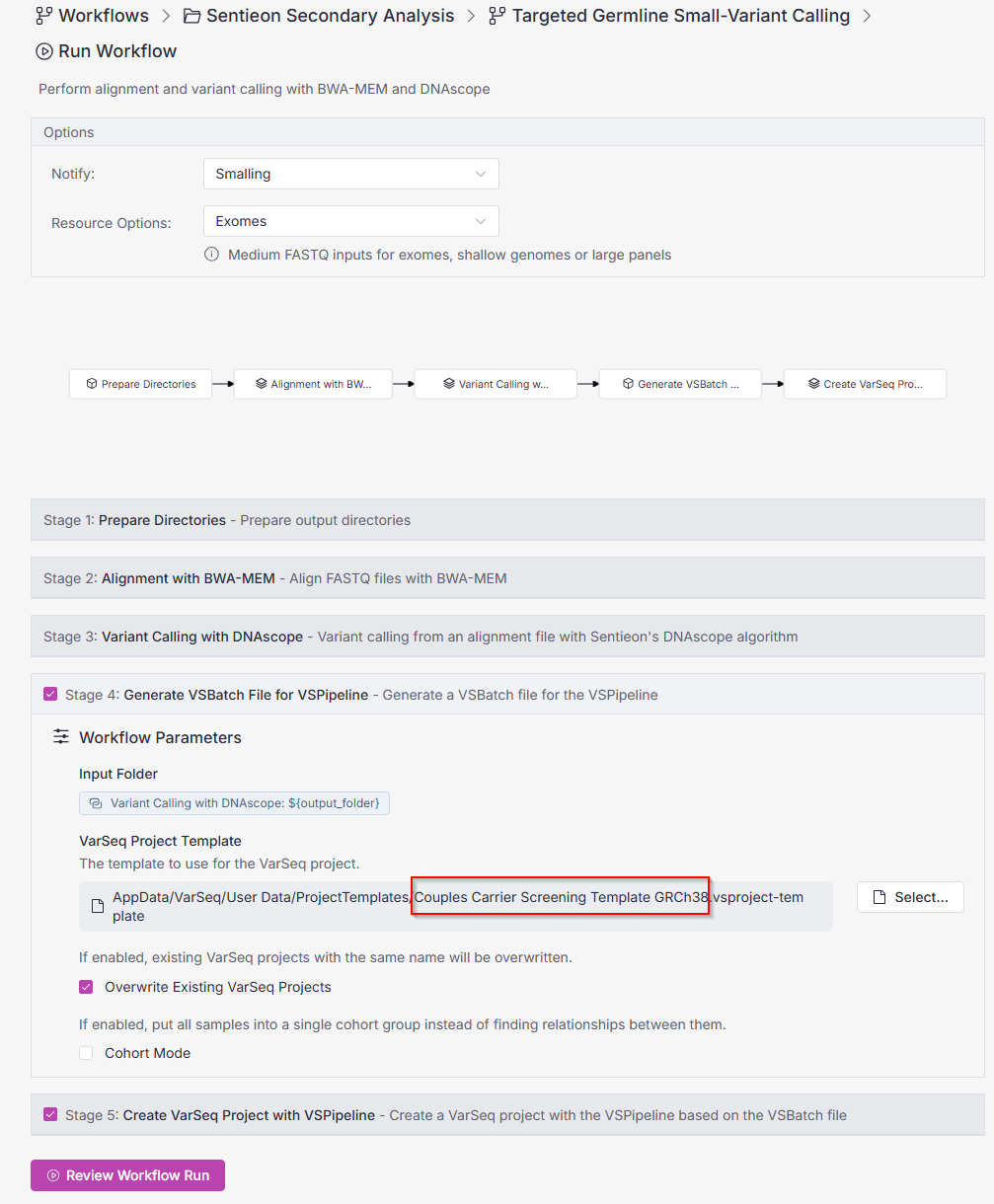Select the Alignment with BWA node
The width and height of the screenshot is (994, 1204).
[x=313, y=384]
